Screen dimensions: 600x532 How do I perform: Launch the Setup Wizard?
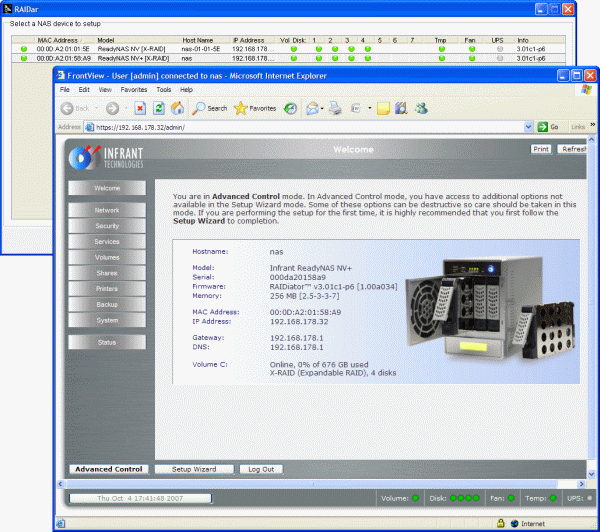pyautogui.click(x=194, y=469)
